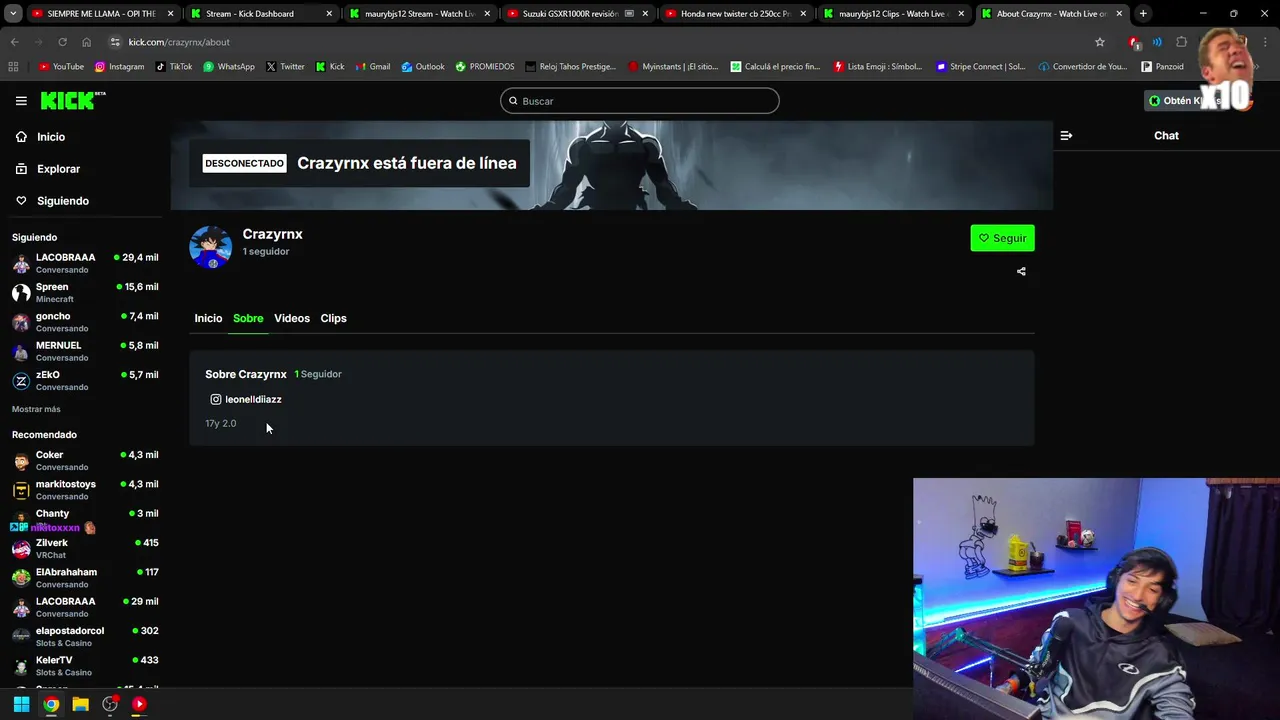Switch to the maurybjs12 Clips tab
1280x720 pixels.
coord(894,14)
